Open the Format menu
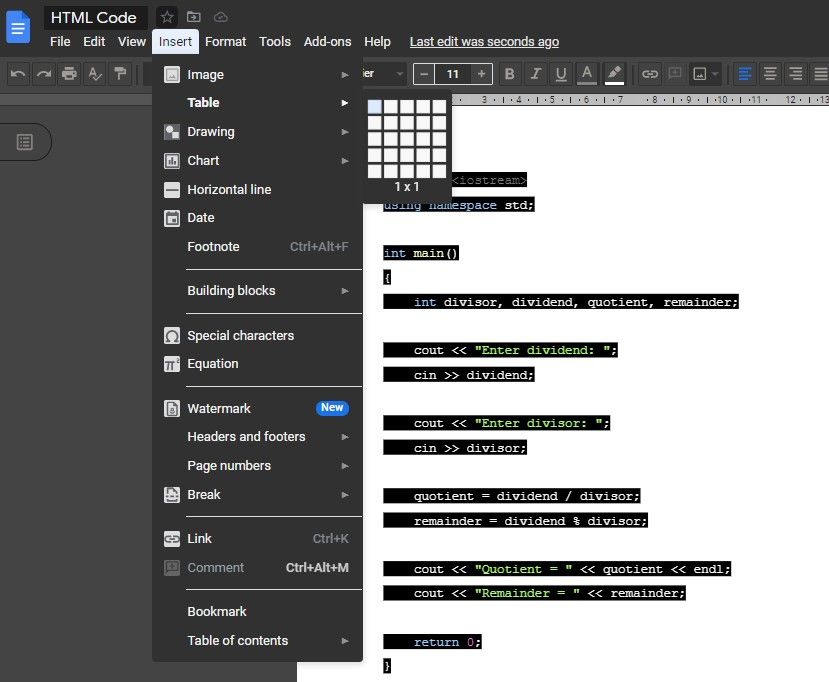This screenshot has width=829, height=682. click(225, 41)
